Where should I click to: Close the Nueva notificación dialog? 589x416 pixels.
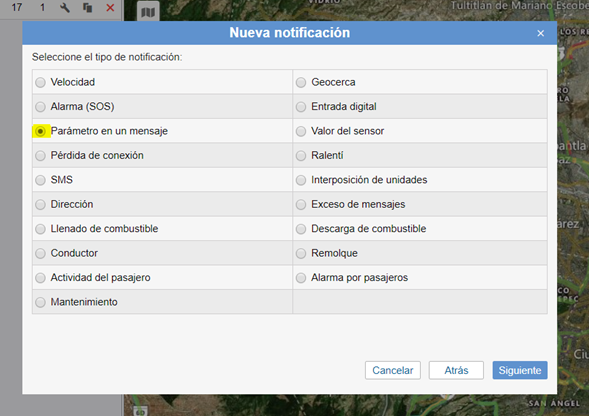click(x=541, y=33)
